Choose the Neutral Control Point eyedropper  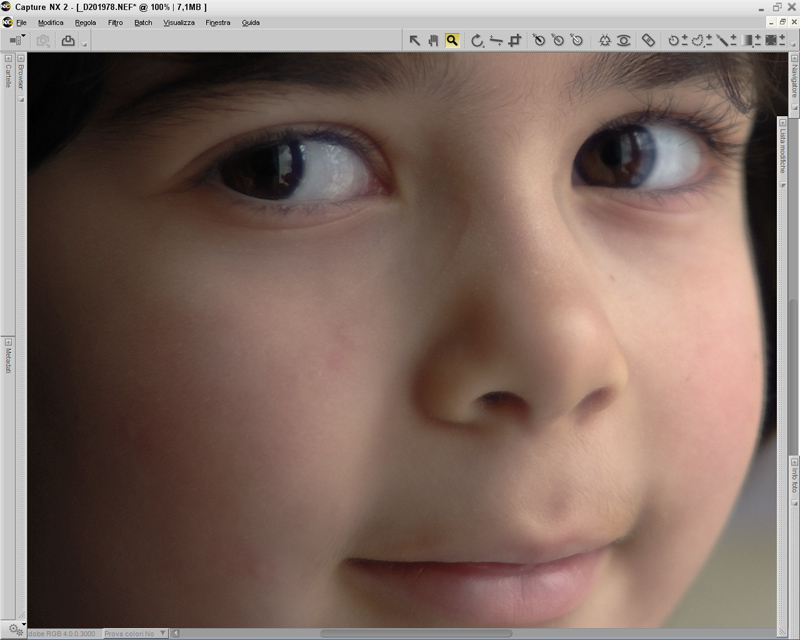(x=558, y=40)
